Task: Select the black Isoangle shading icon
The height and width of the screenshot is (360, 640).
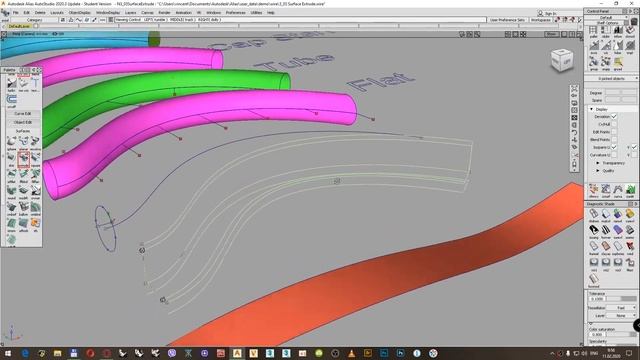Action: [x=593, y=230]
